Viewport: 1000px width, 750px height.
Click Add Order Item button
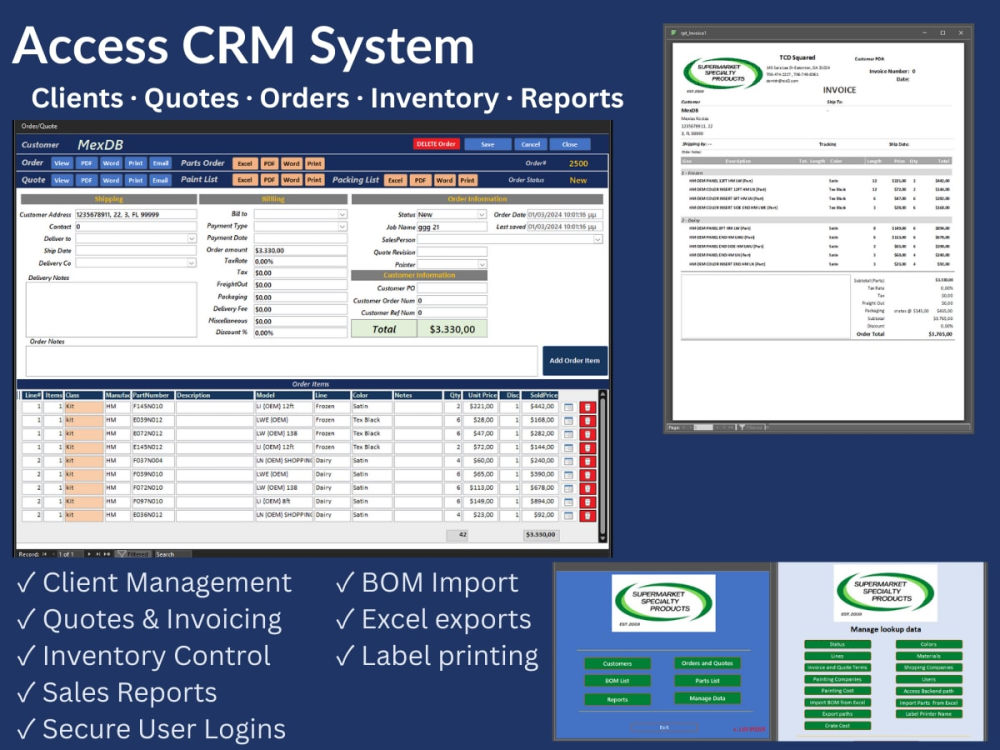(x=575, y=360)
